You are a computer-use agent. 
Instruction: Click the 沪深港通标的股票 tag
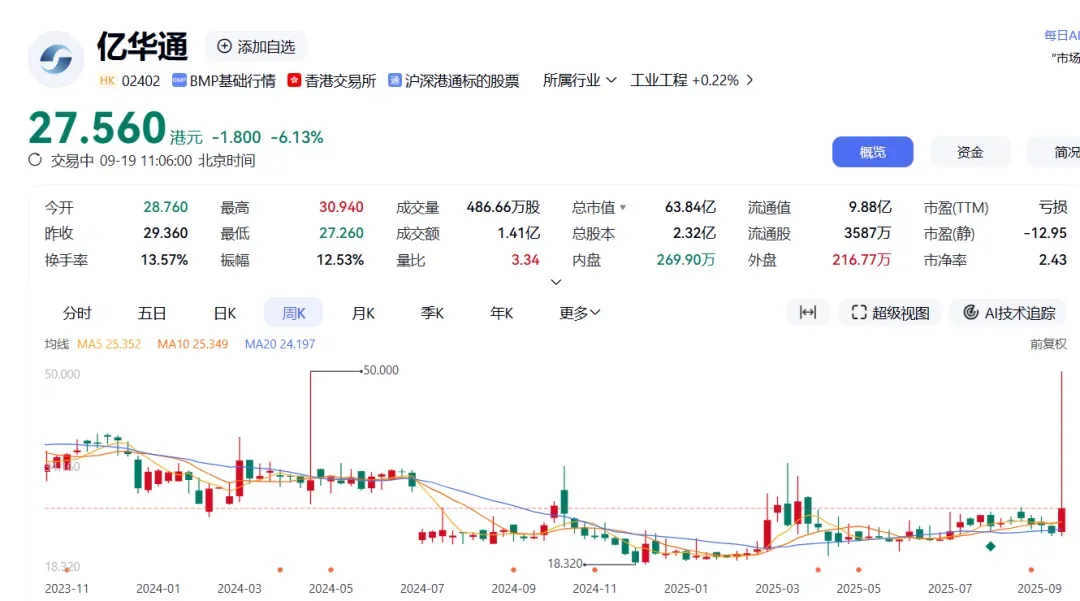click(454, 81)
